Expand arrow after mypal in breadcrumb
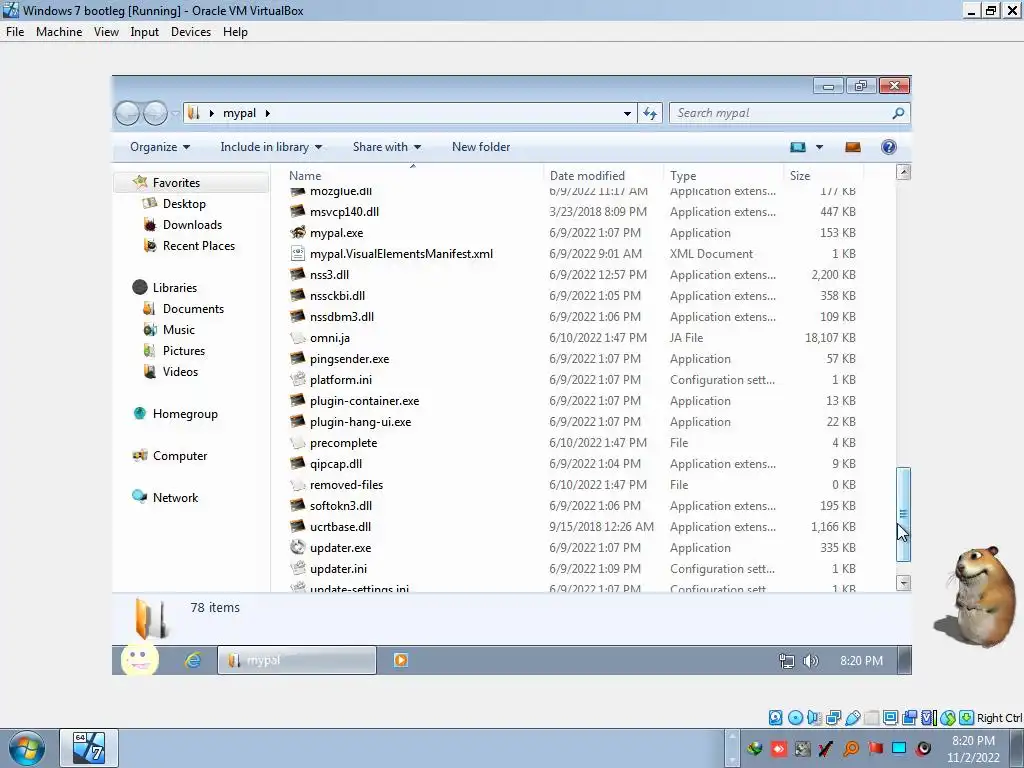The height and width of the screenshot is (768, 1024). [267, 114]
